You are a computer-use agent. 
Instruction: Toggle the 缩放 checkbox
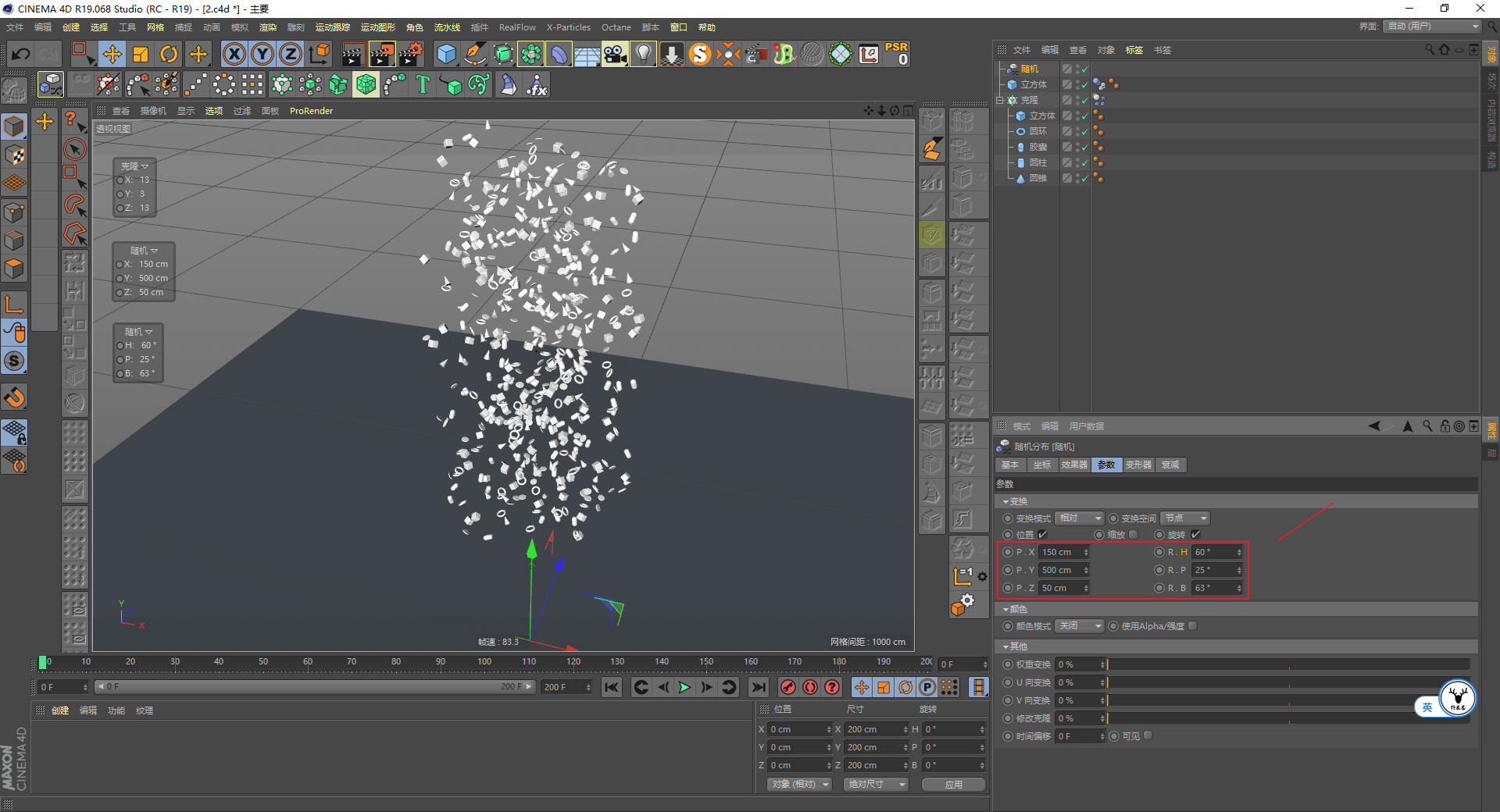click(1134, 535)
